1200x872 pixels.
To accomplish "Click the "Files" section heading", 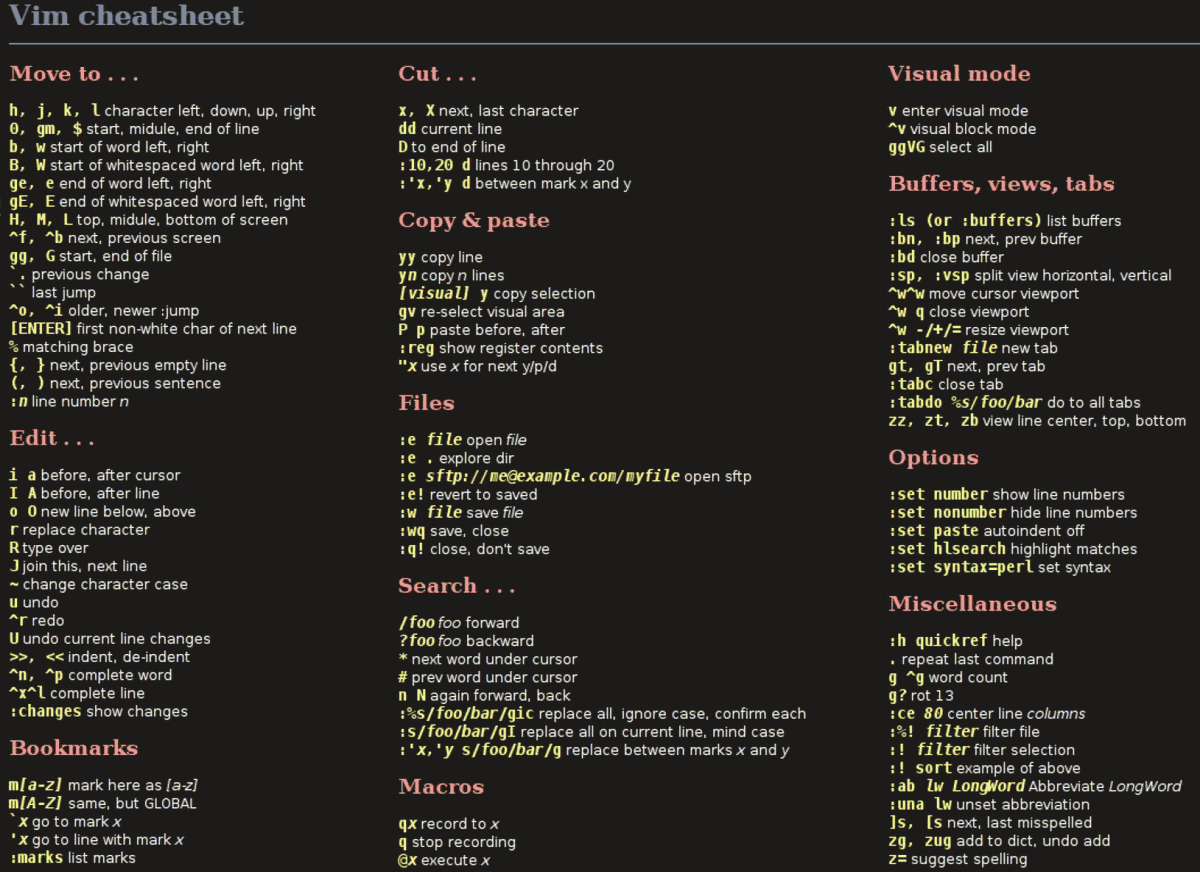I will click(426, 403).
